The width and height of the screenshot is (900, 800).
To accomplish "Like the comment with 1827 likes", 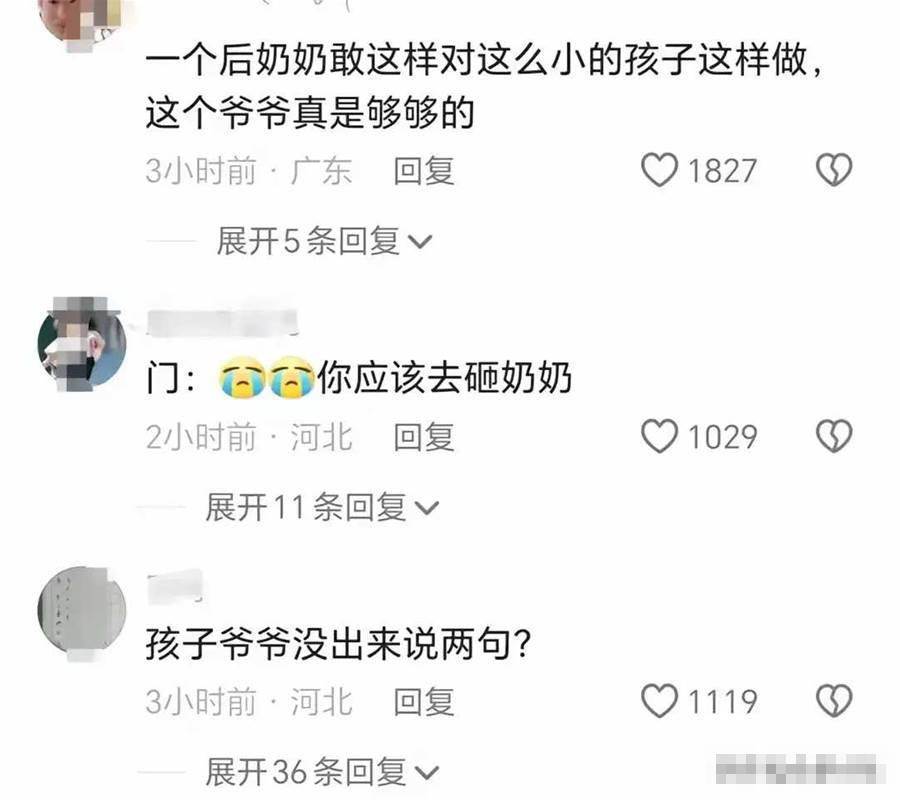I will [659, 170].
